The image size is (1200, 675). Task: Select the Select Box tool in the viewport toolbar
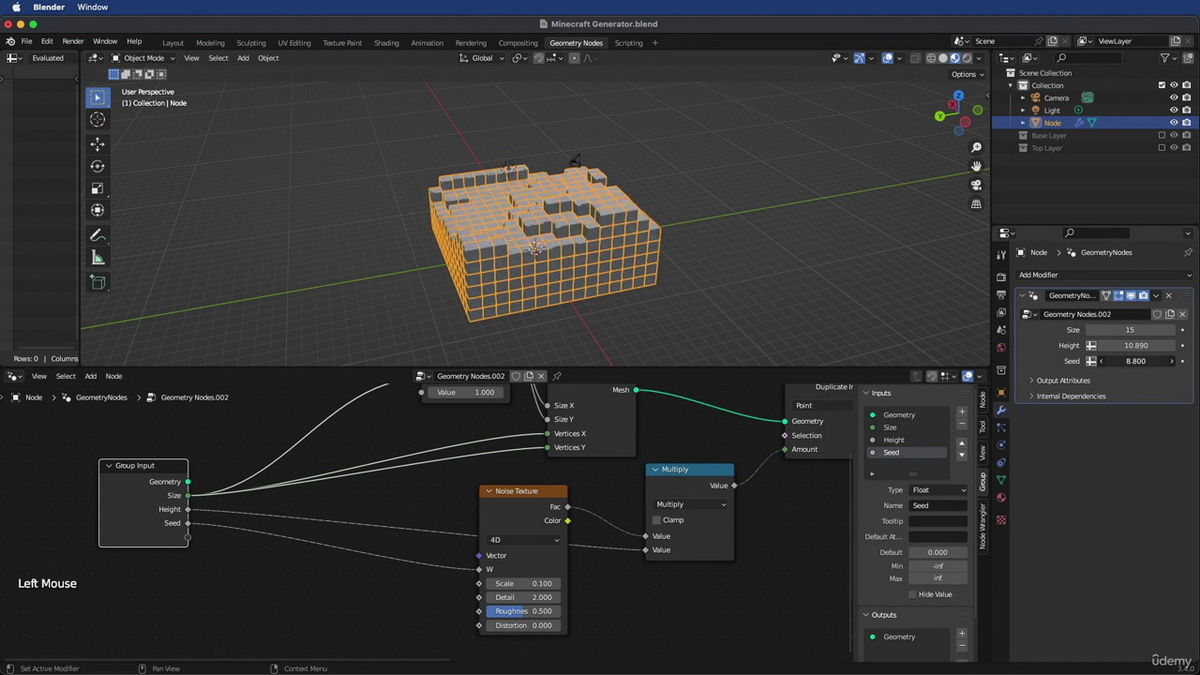(97, 97)
